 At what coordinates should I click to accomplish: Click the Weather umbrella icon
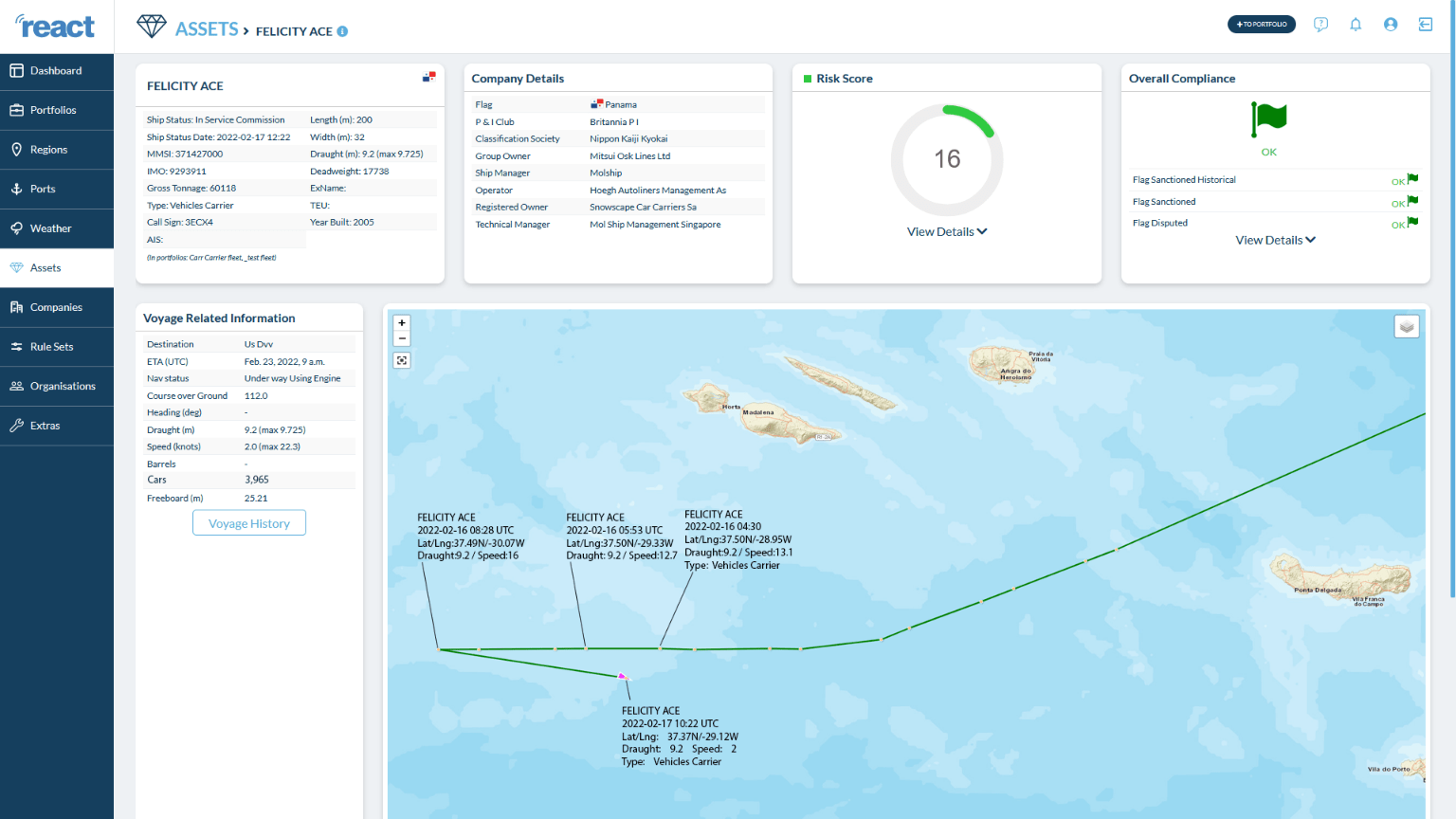pos(16,228)
